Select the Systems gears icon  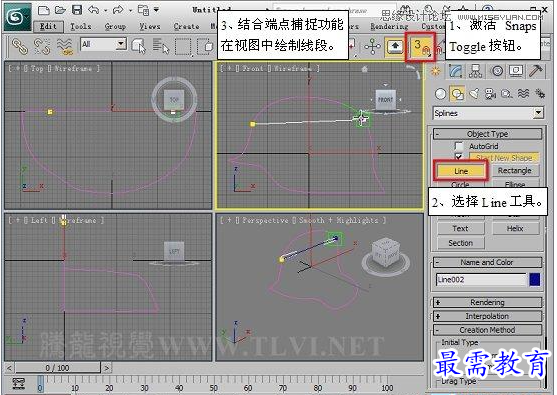pyautogui.click(x=540, y=94)
